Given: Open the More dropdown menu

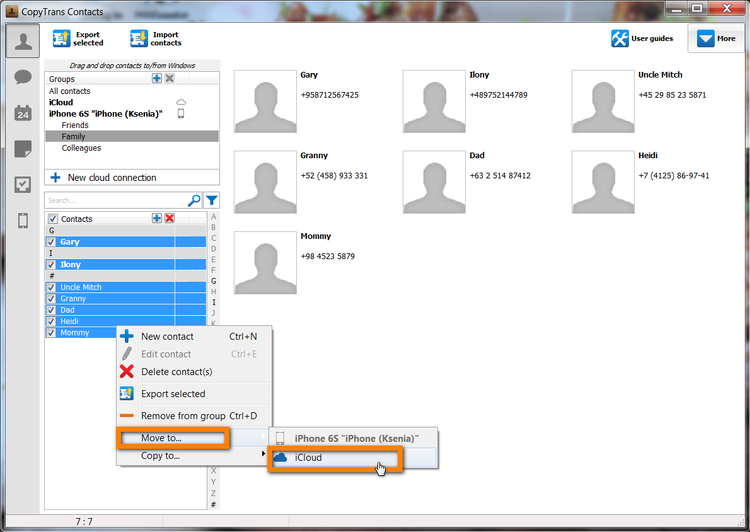Looking at the screenshot, I should coord(716,38).
